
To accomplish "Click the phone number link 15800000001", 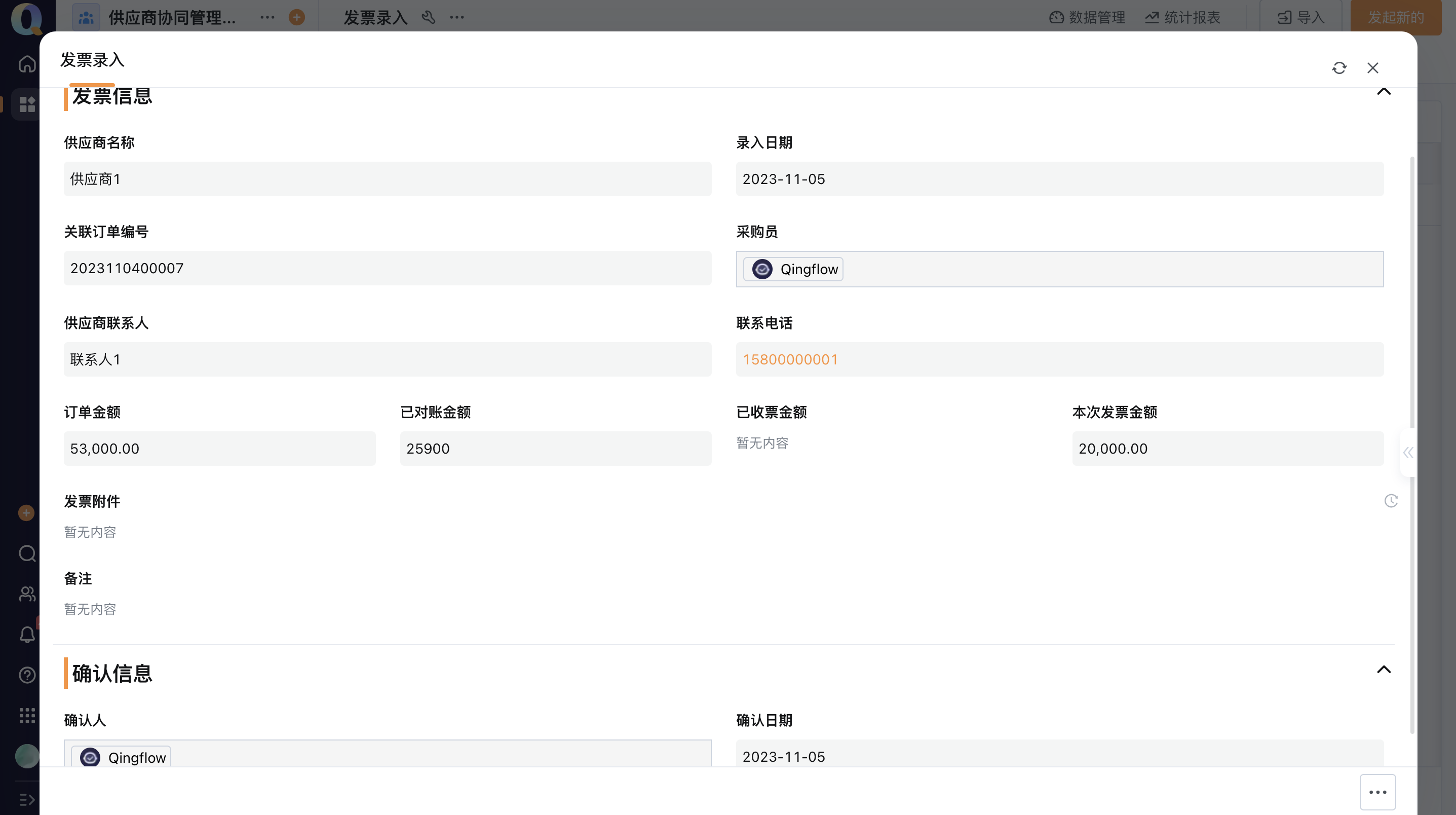I will 790,360.
